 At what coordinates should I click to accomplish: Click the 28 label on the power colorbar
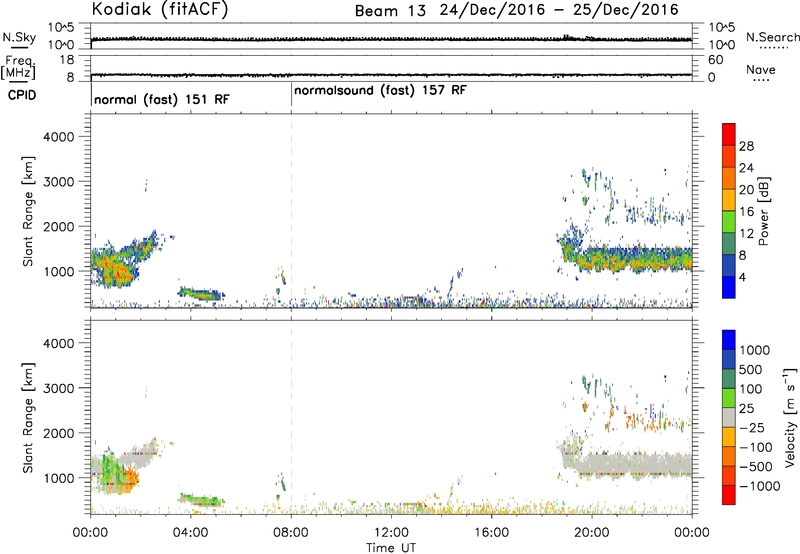746,146
